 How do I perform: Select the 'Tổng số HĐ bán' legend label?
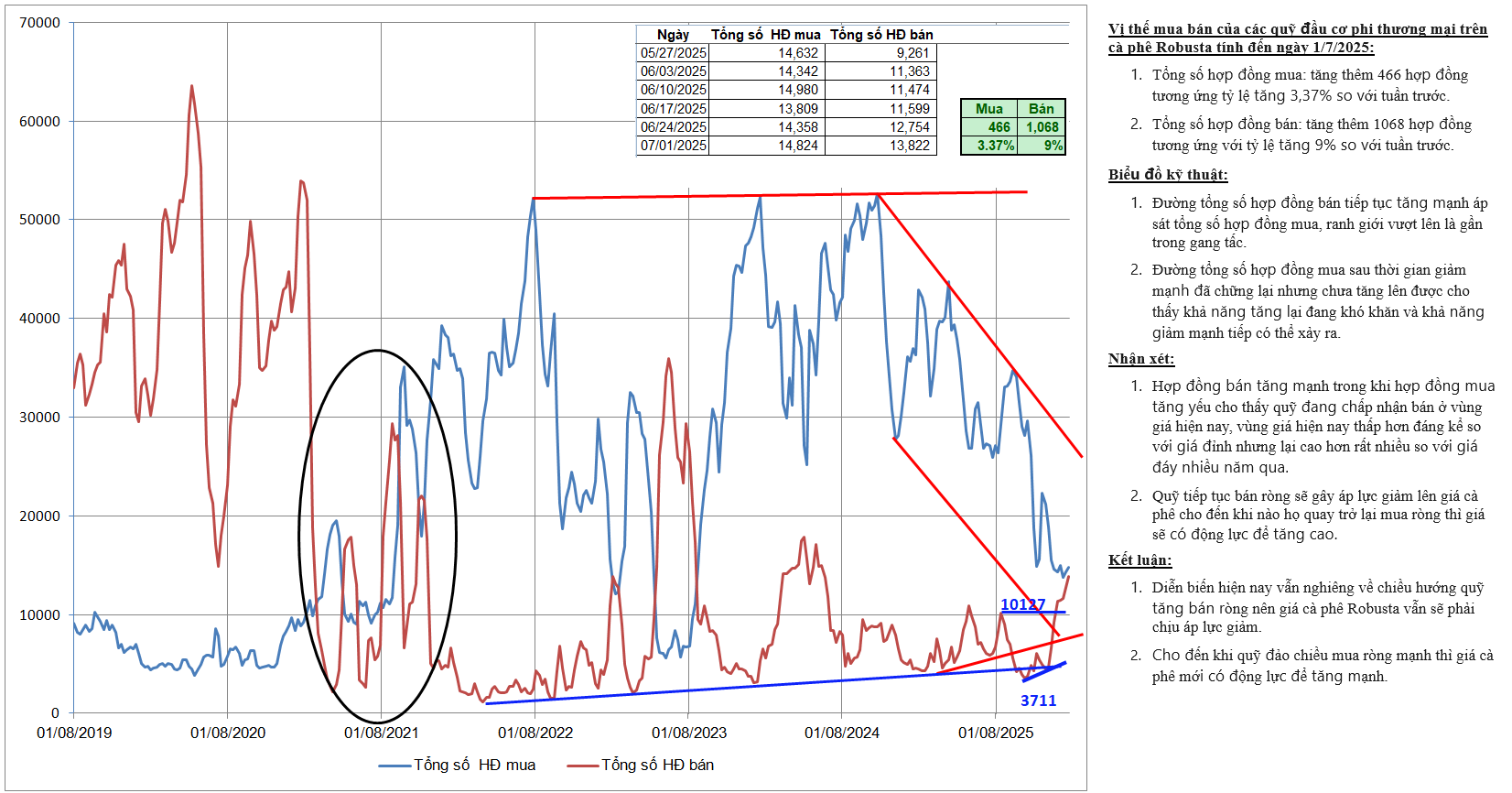[657, 766]
